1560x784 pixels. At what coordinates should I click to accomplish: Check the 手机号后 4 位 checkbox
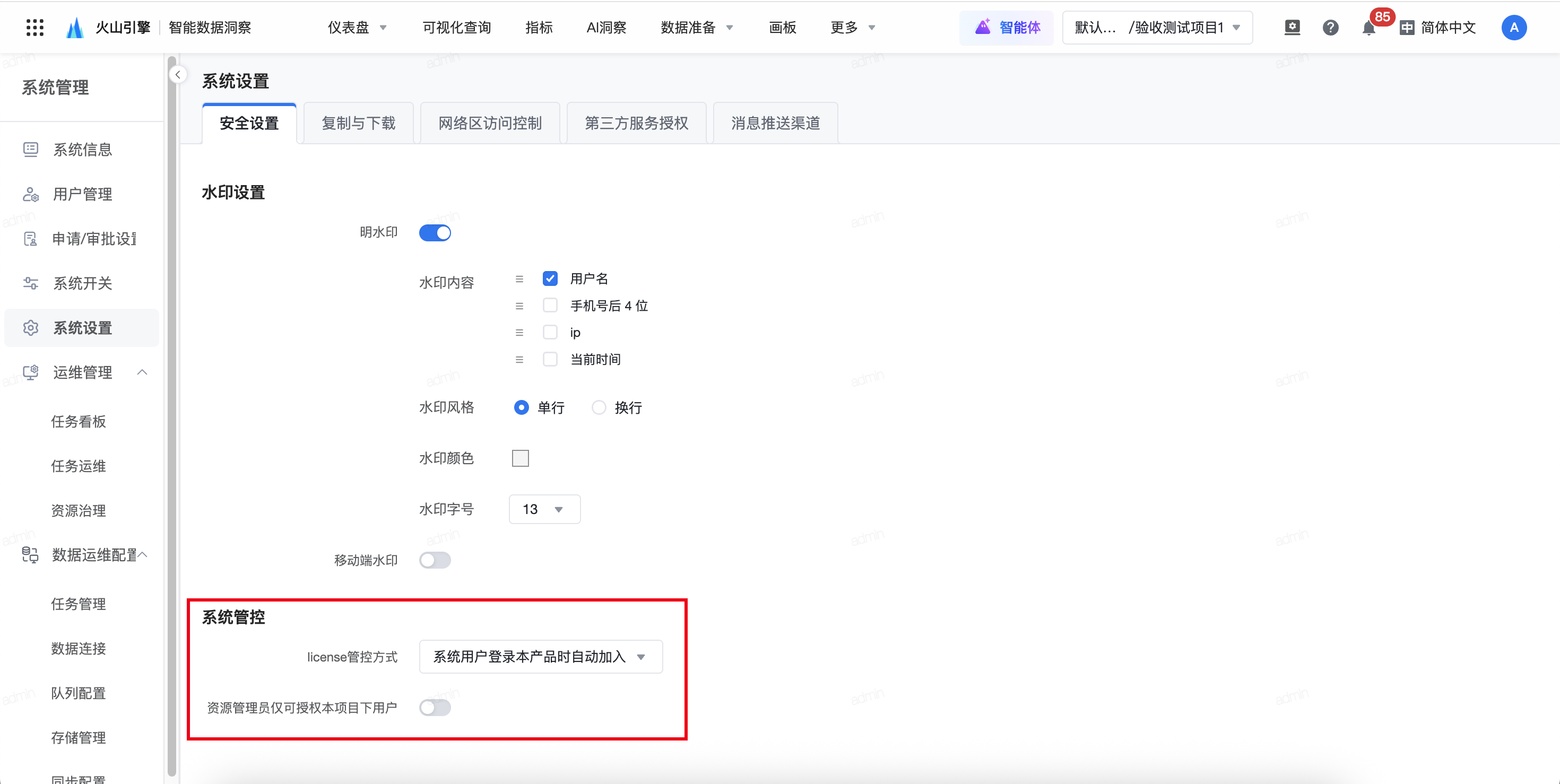pos(550,306)
